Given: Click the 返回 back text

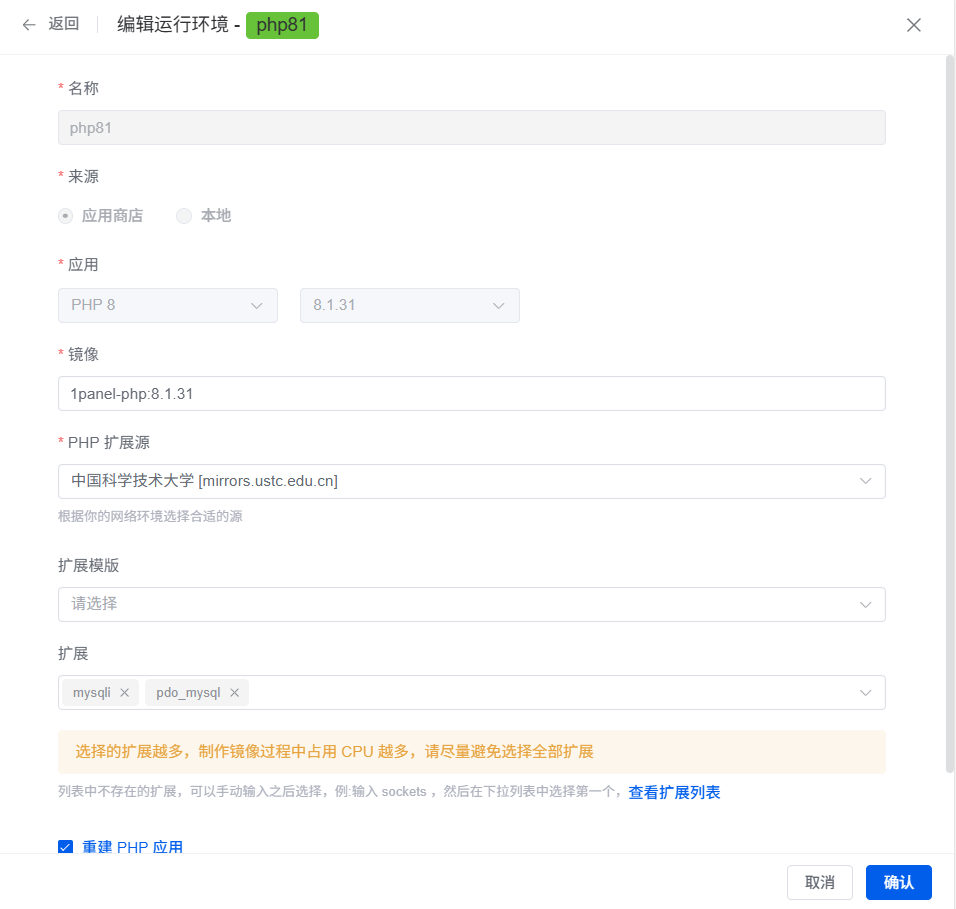Looking at the screenshot, I should (64, 25).
